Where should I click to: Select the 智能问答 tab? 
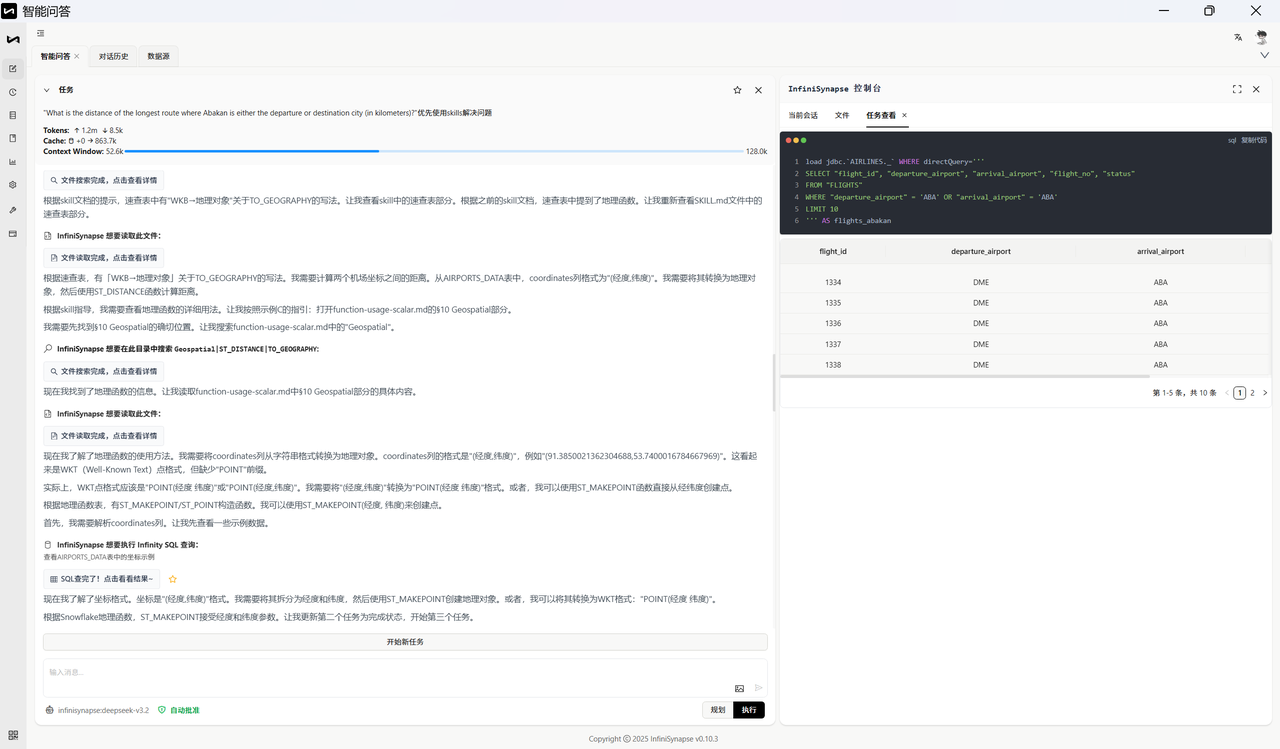[x=56, y=56]
